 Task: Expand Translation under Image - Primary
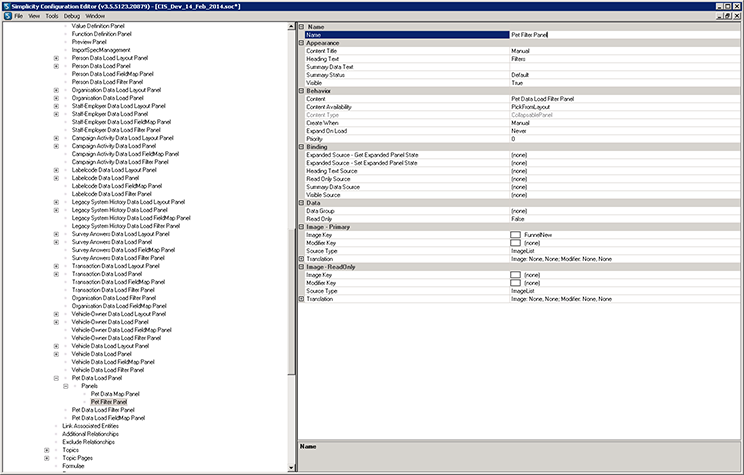301,259
